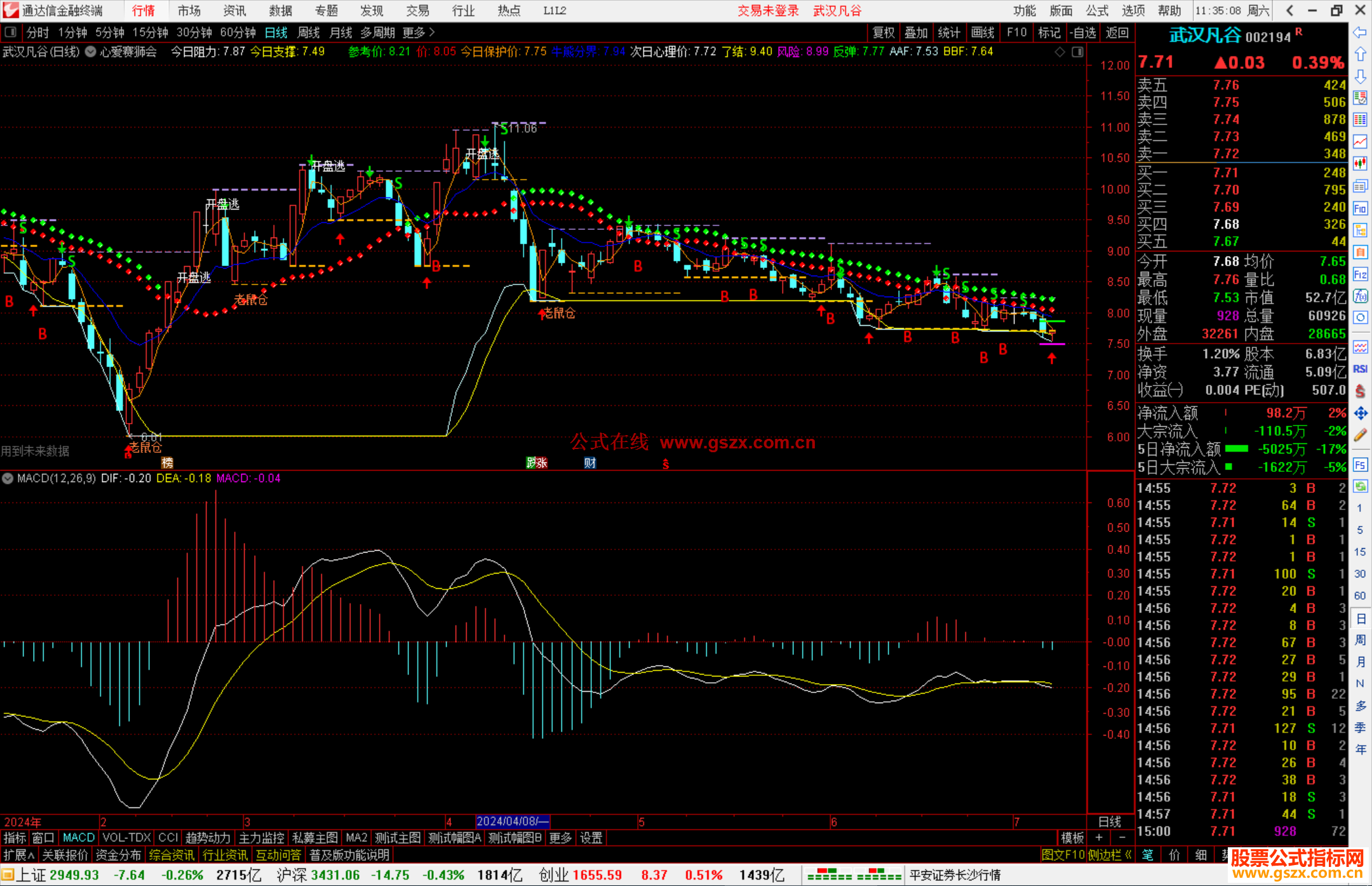Screen dimensions: 1372x886
Task: Click the green bar in 5日净流入额 row
Action: pyautogui.click(x=1236, y=449)
